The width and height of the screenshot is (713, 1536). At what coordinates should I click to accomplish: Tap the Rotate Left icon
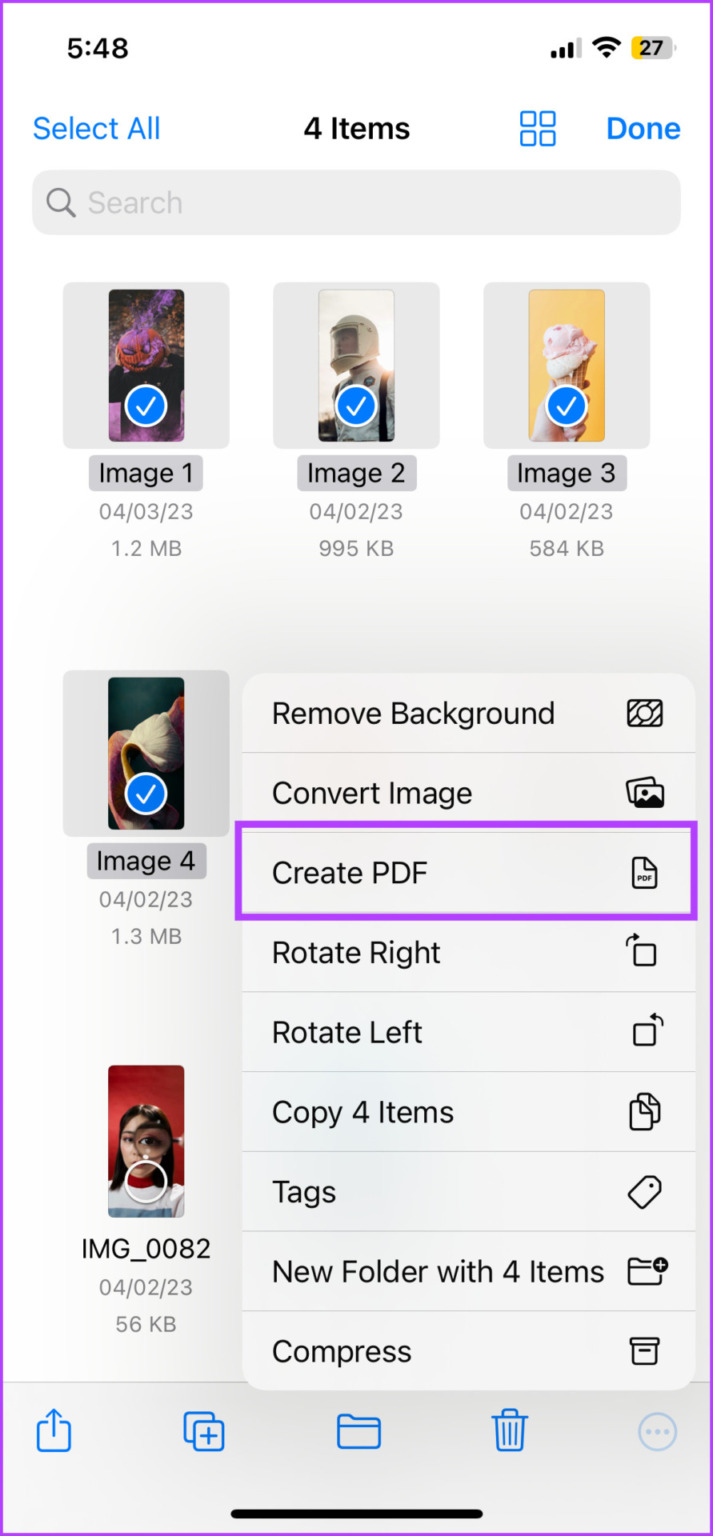[641, 1032]
